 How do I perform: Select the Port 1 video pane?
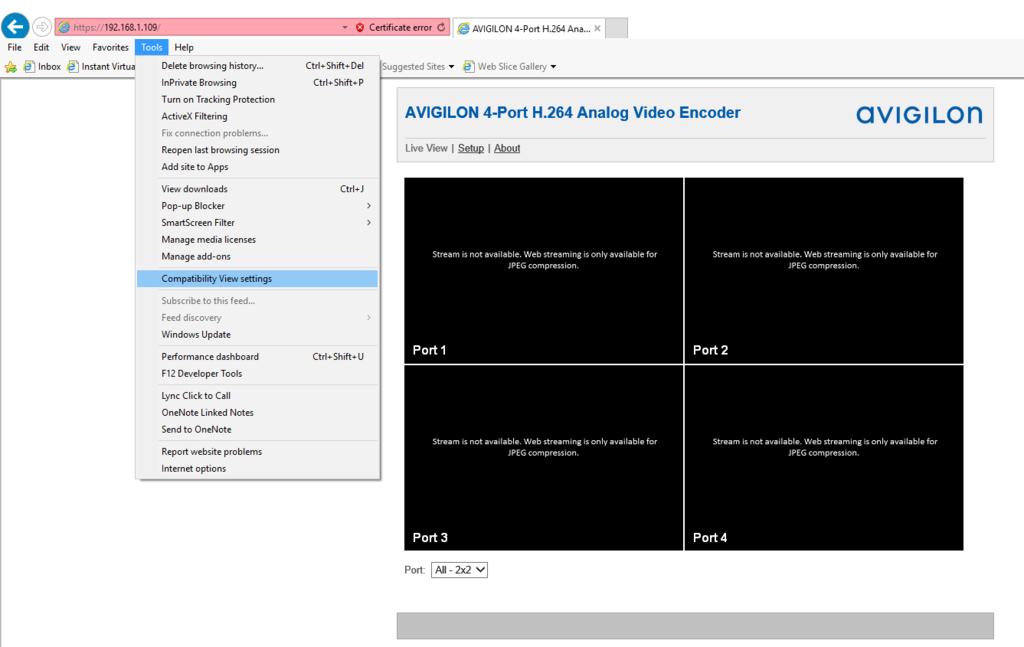[543, 270]
